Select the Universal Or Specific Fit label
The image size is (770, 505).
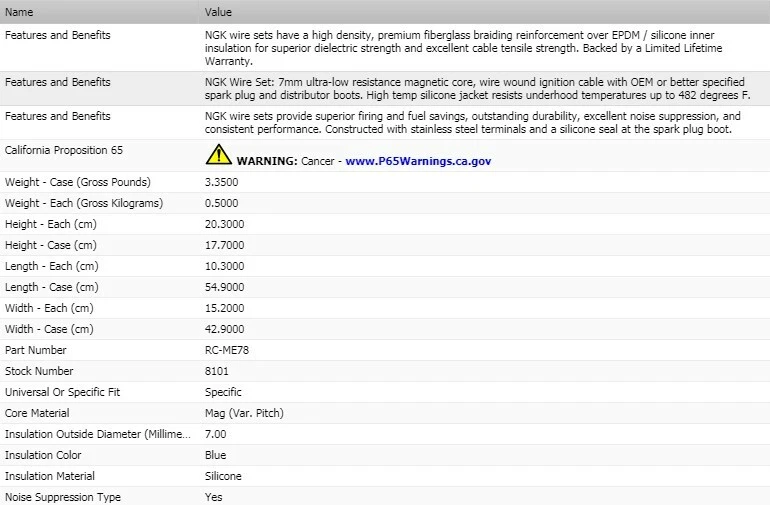click(62, 393)
